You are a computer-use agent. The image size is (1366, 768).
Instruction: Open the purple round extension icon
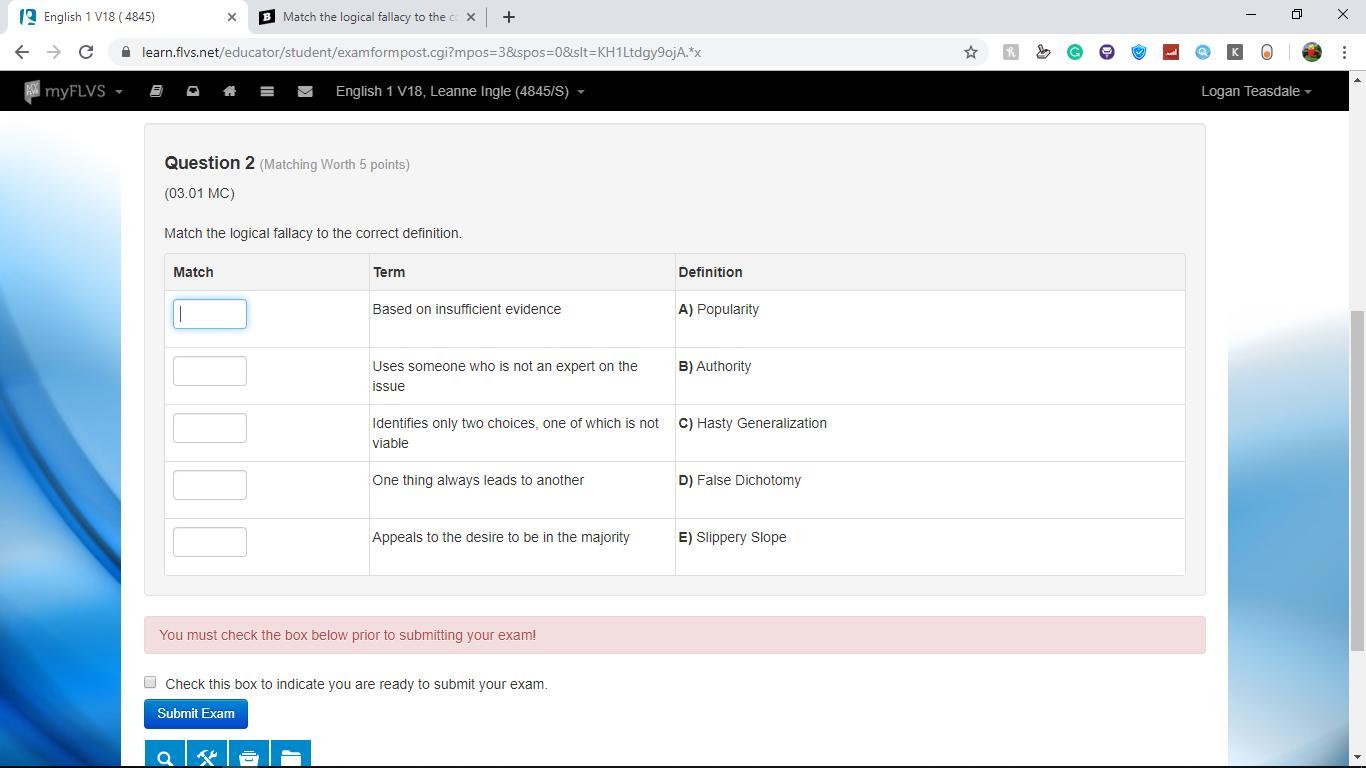(1107, 52)
